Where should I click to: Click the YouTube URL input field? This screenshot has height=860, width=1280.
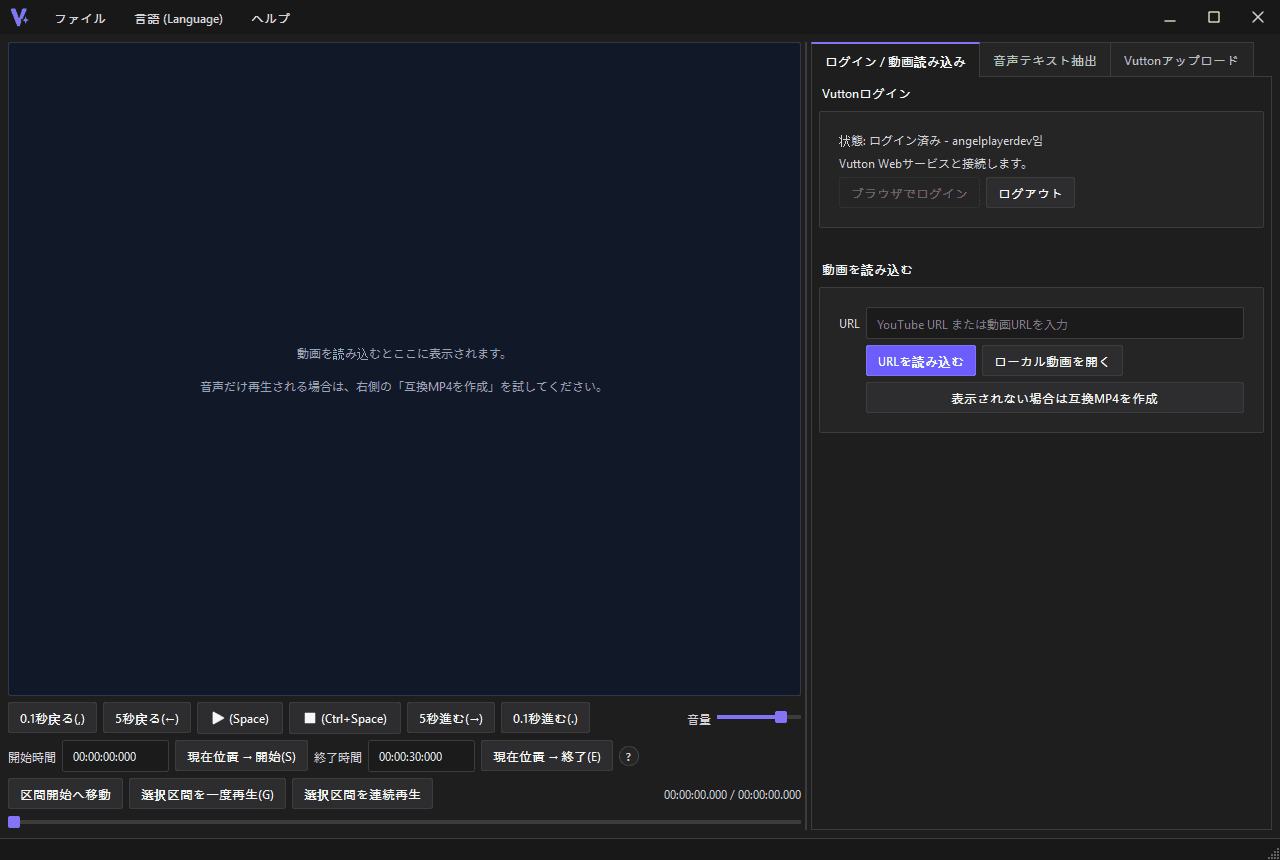[x=1055, y=323]
